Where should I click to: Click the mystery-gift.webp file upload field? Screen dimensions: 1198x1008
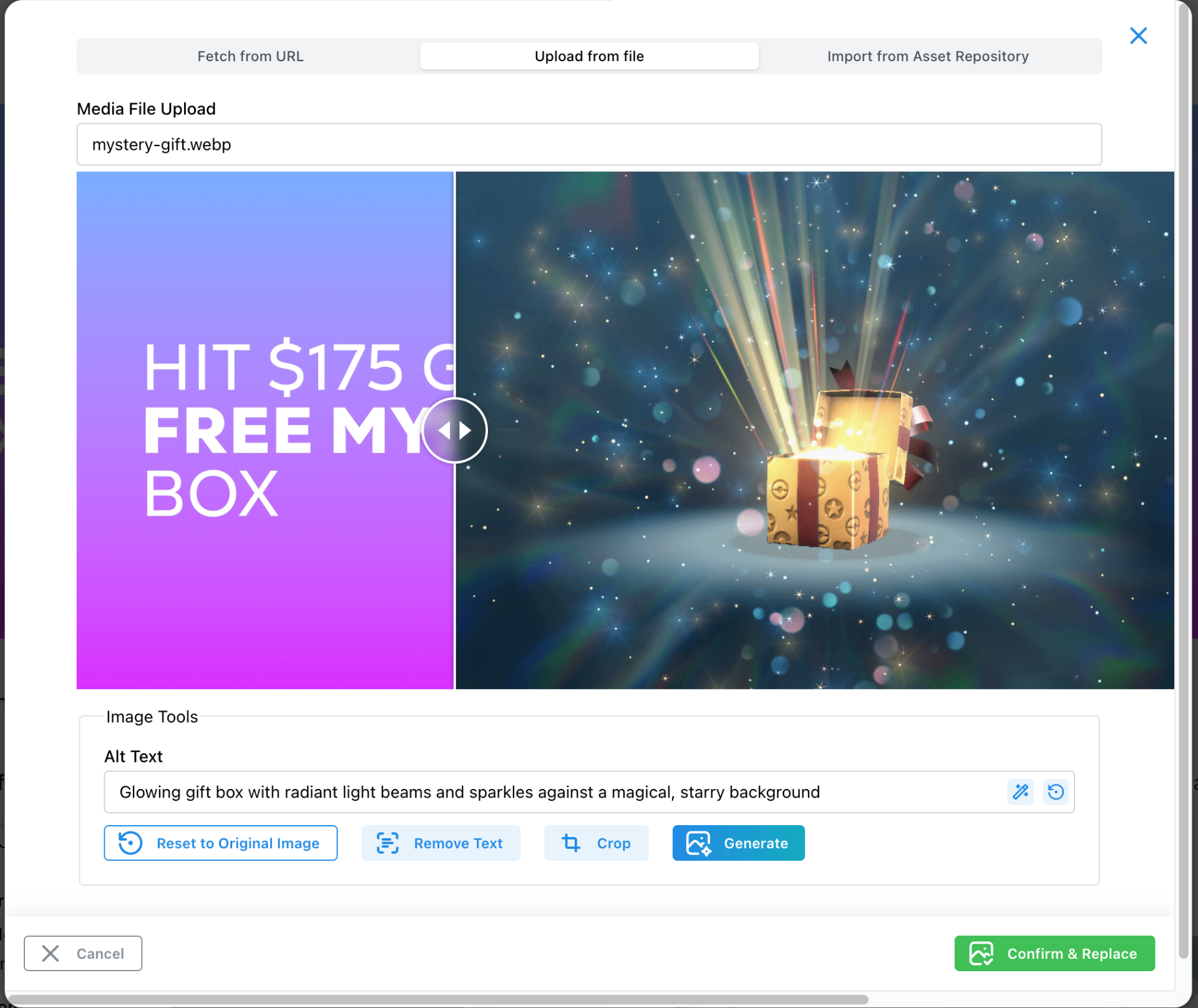point(588,144)
